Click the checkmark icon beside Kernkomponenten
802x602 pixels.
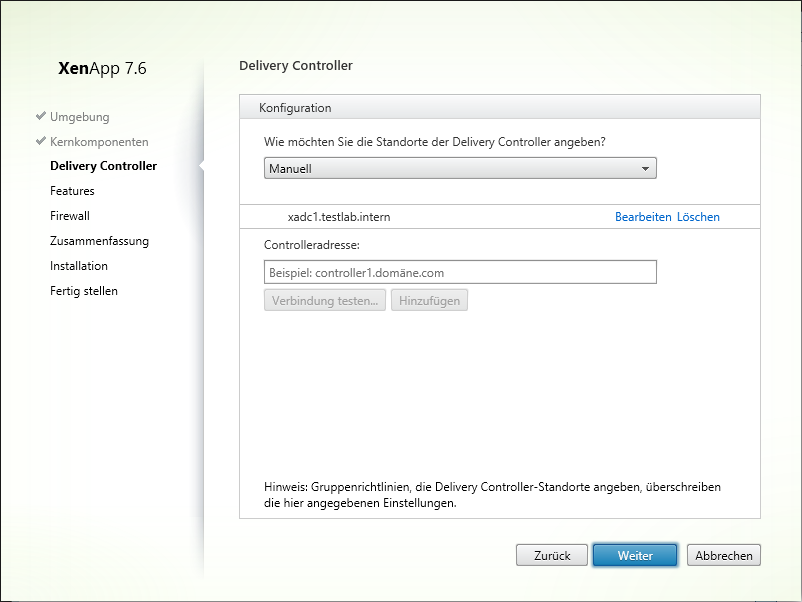[x=41, y=141]
